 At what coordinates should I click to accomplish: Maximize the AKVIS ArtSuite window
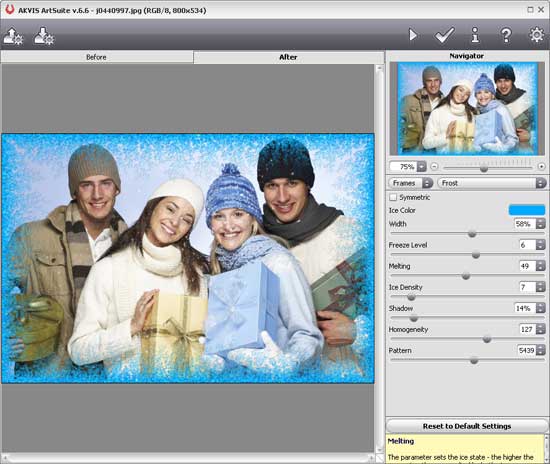pos(530,10)
